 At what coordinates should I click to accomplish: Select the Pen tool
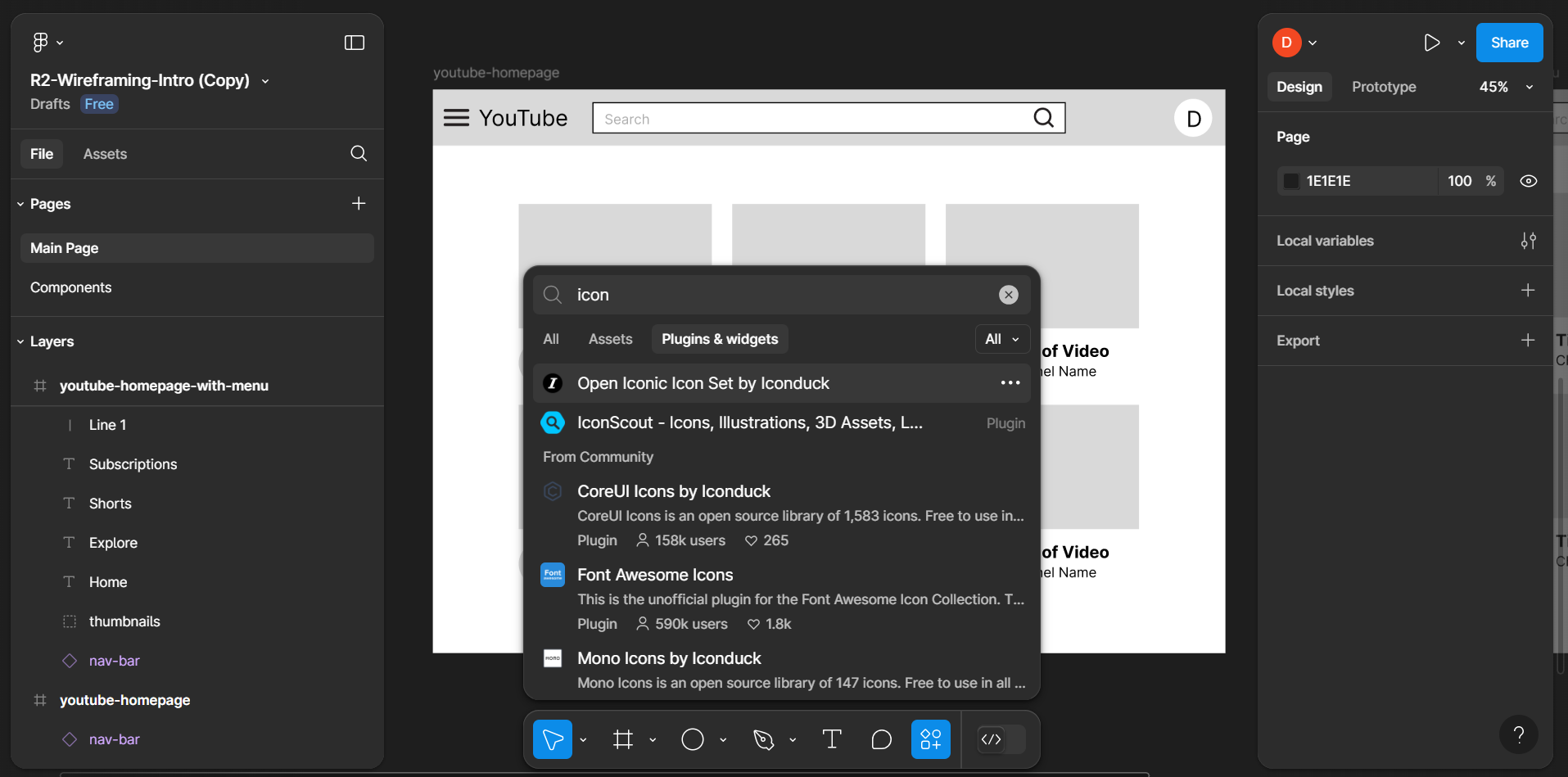coord(763,739)
